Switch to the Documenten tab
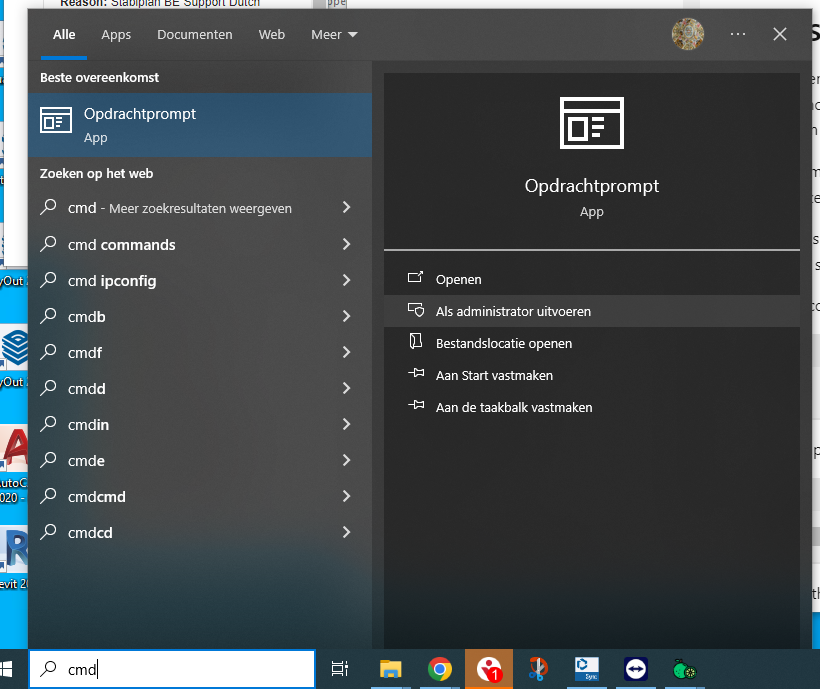 (195, 35)
